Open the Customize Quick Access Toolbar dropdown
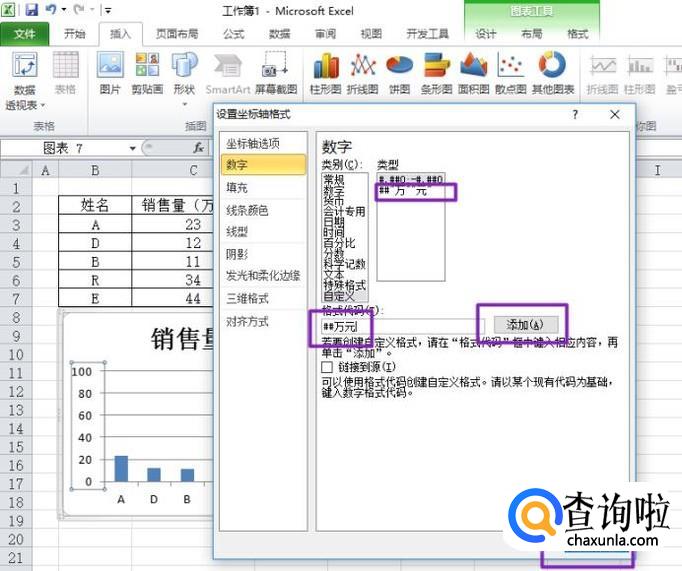Viewport: 682px width, 571px height. pyautogui.click(x=107, y=10)
